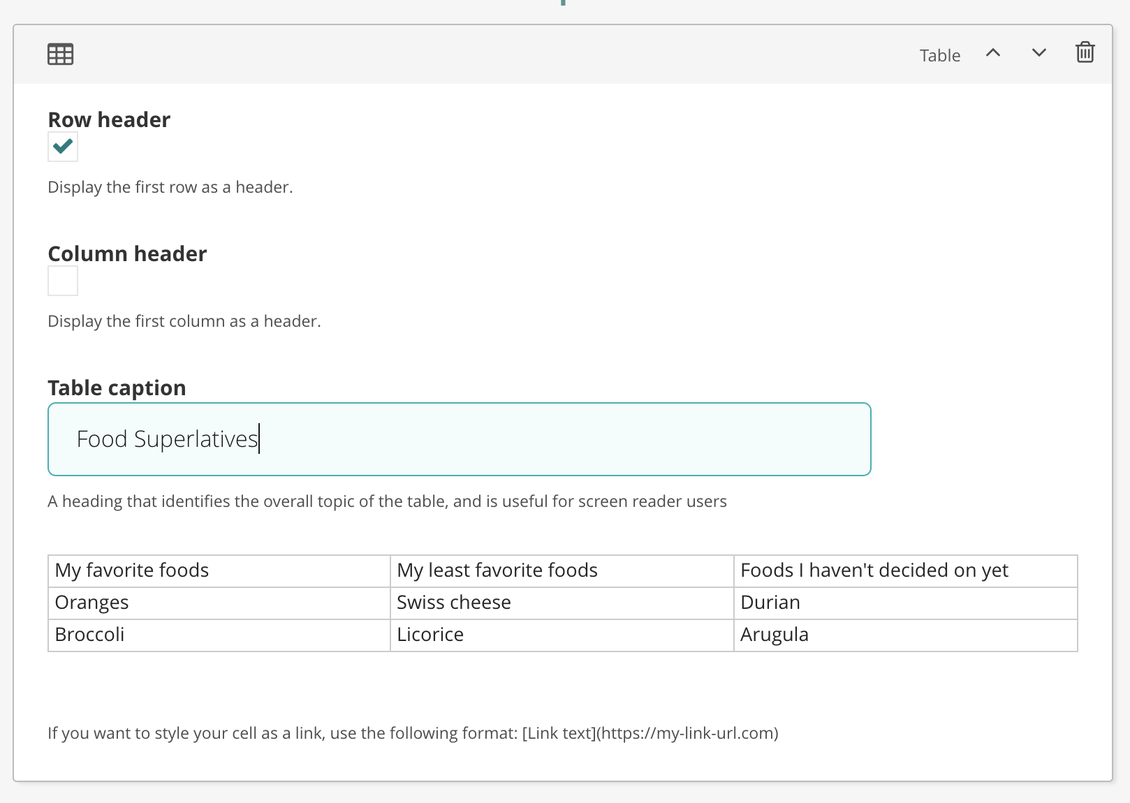Screen dimensions: 1130x803
Task: Edit the Arugula table cell
Action: 906,635
